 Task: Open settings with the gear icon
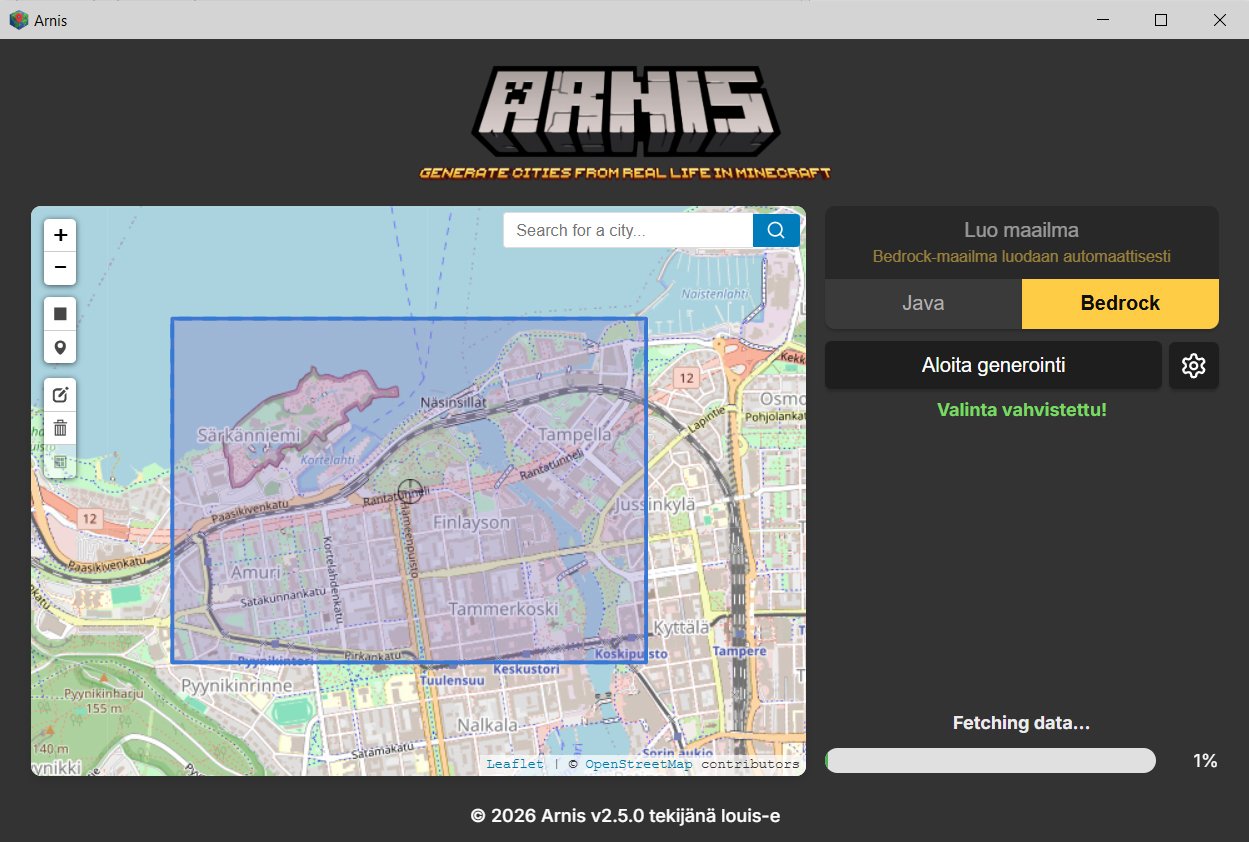[x=1193, y=366]
